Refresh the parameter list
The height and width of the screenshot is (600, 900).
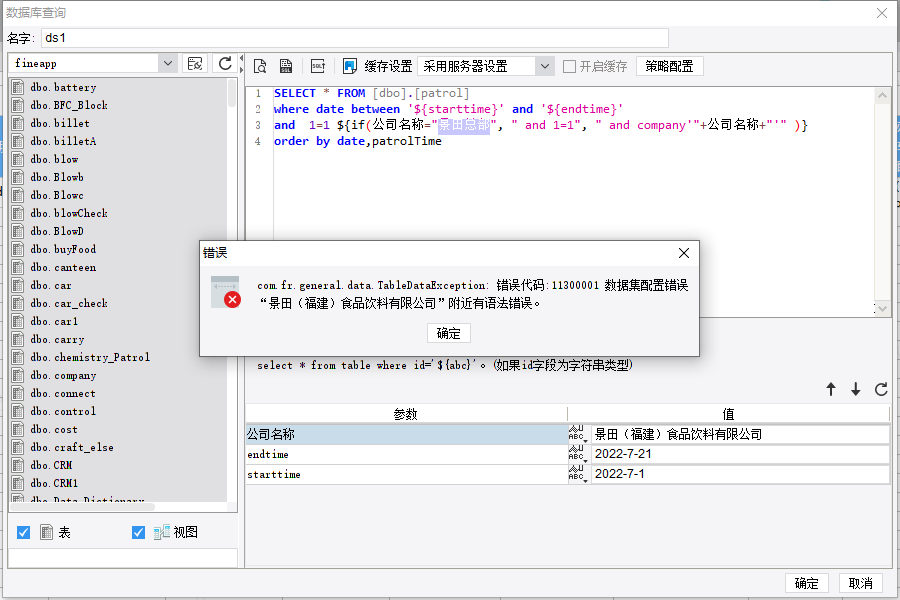[881, 390]
